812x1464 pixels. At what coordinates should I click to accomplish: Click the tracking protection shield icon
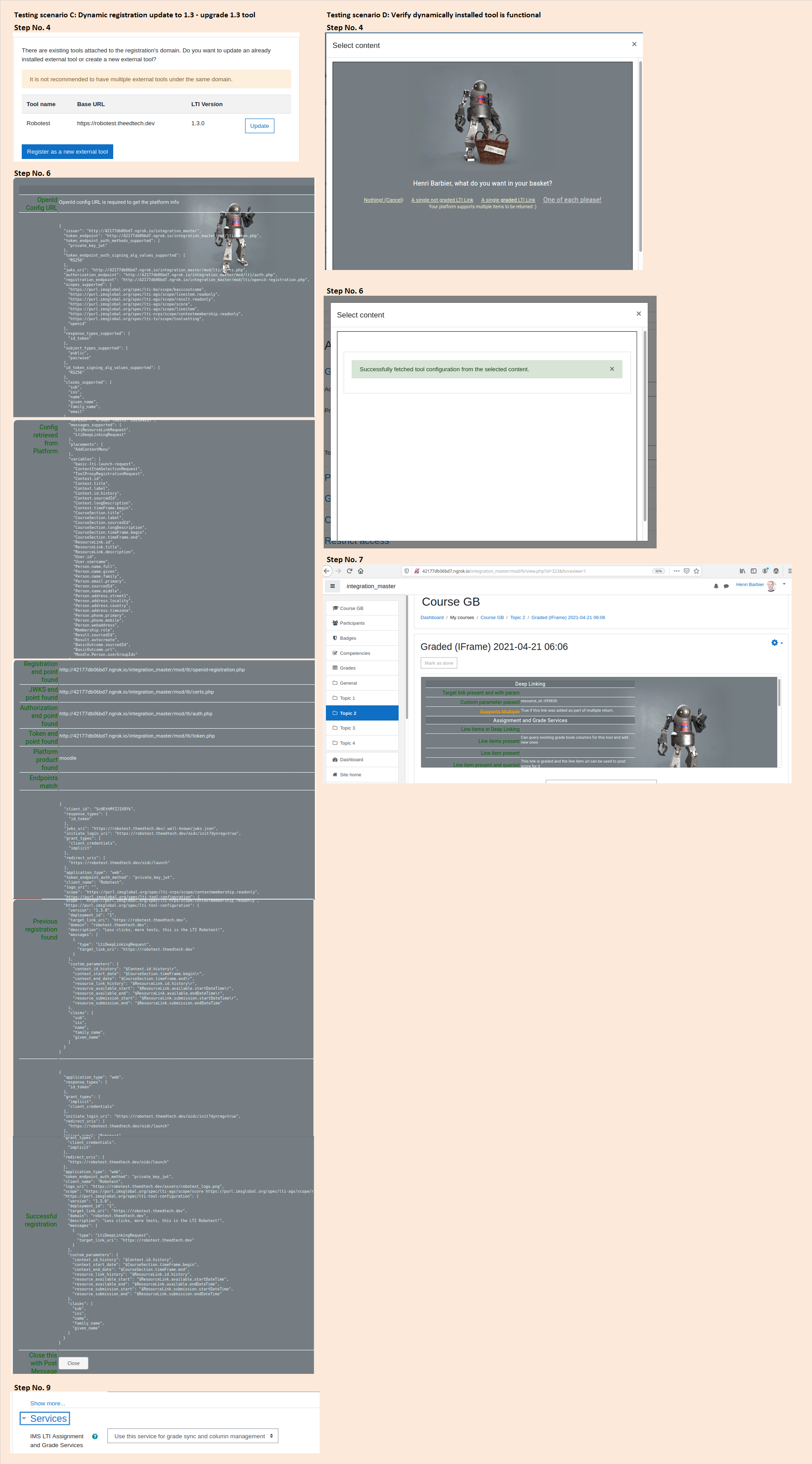pos(407,571)
